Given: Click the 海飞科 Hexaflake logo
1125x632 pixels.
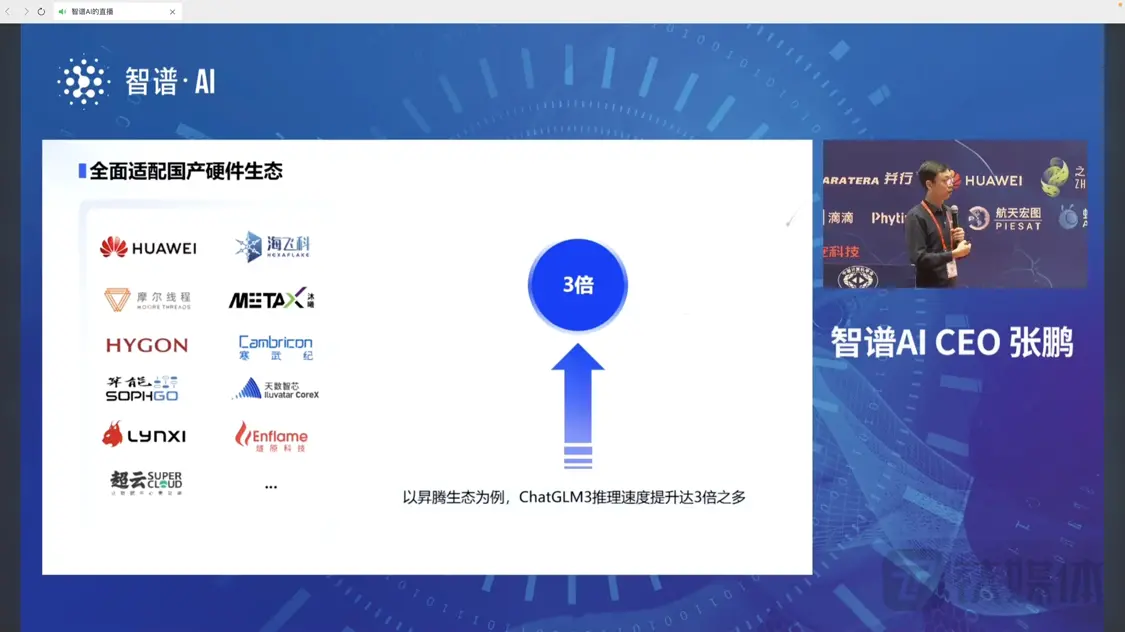Looking at the screenshot, I should click(273, 246).
